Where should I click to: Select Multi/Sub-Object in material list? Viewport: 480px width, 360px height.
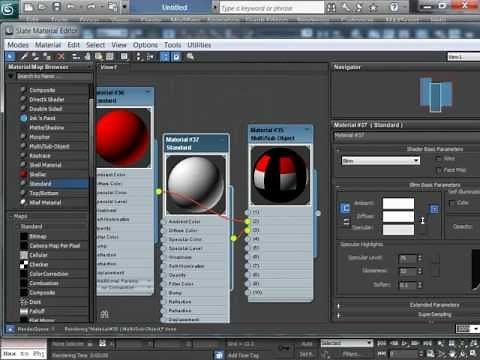point(49,146)
